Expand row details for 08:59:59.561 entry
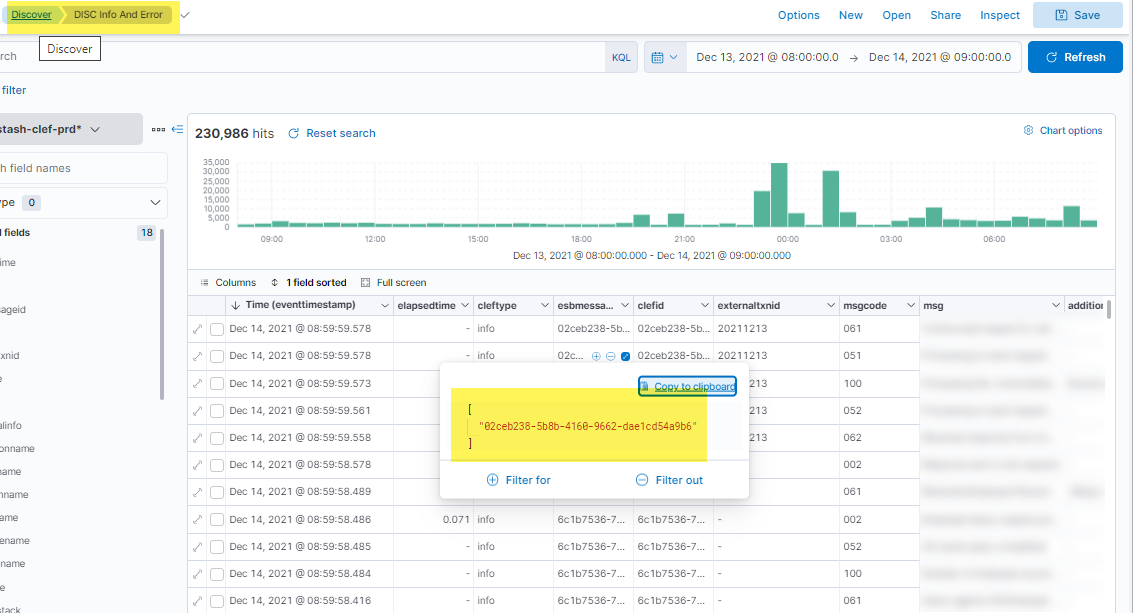Viewport: 1133px width, 613px height. [197, 411]
